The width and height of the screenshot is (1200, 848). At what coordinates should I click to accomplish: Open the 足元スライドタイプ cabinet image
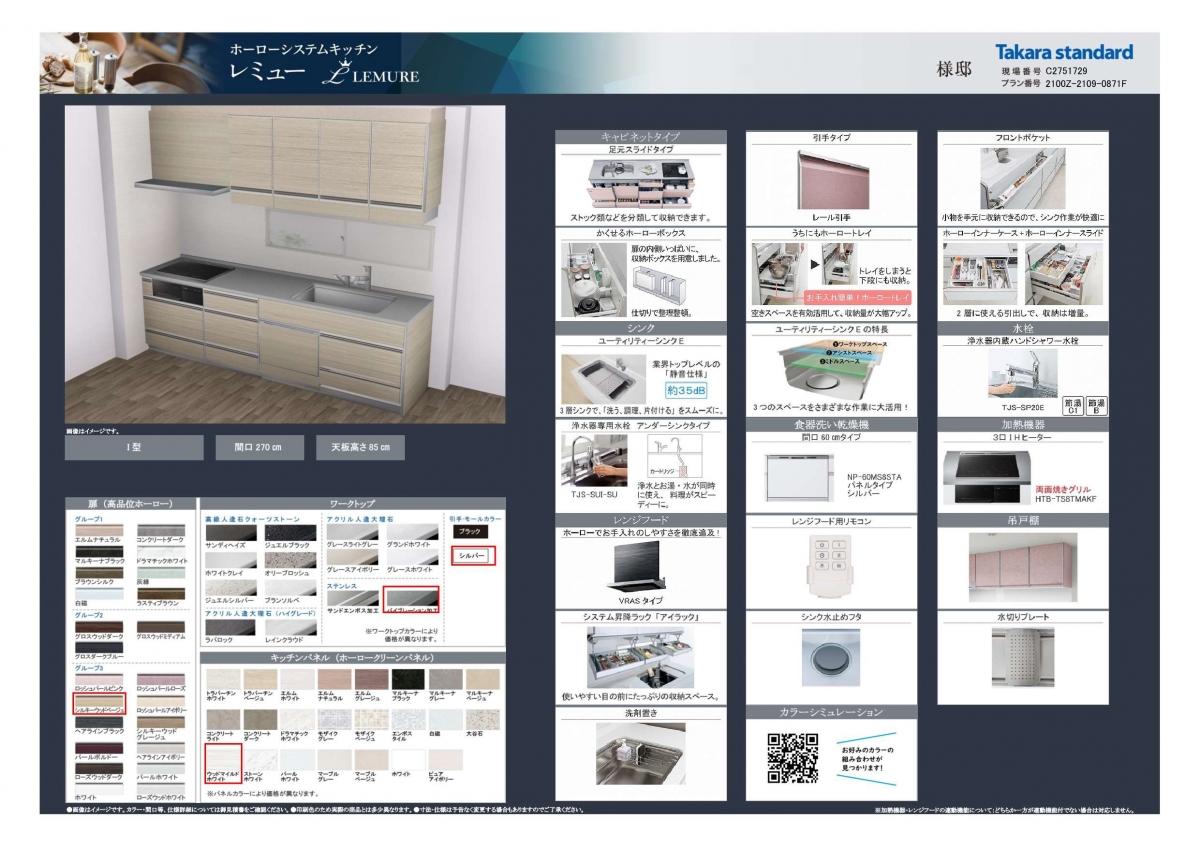pyautogui.click(x=641, y=182)
